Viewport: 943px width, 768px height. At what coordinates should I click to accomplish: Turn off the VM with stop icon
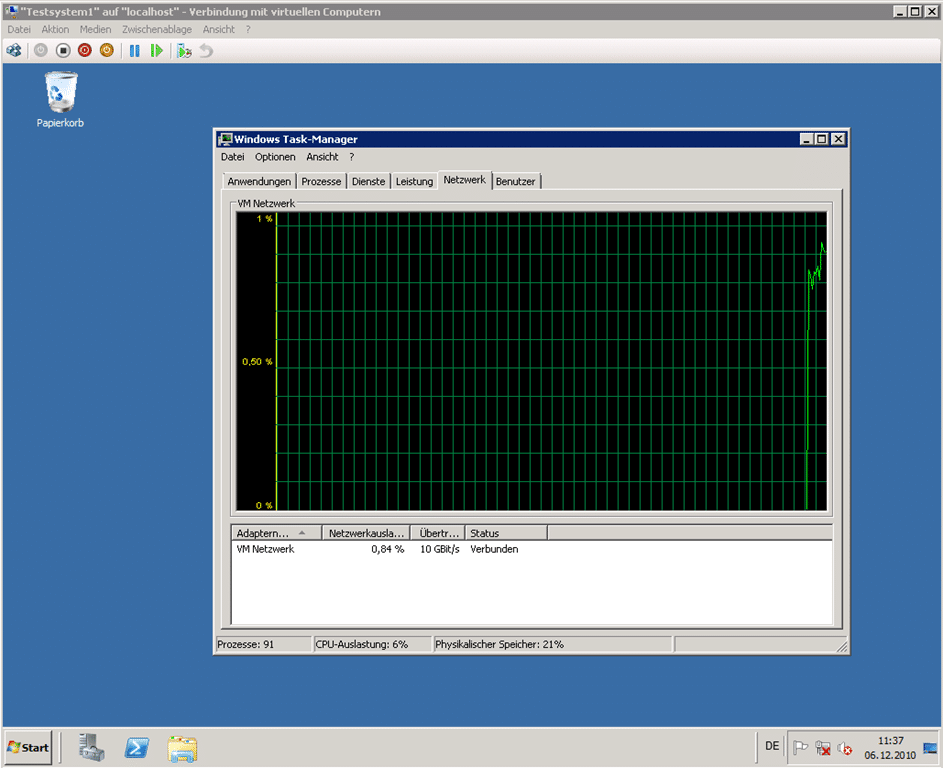[x=63, y=51]
